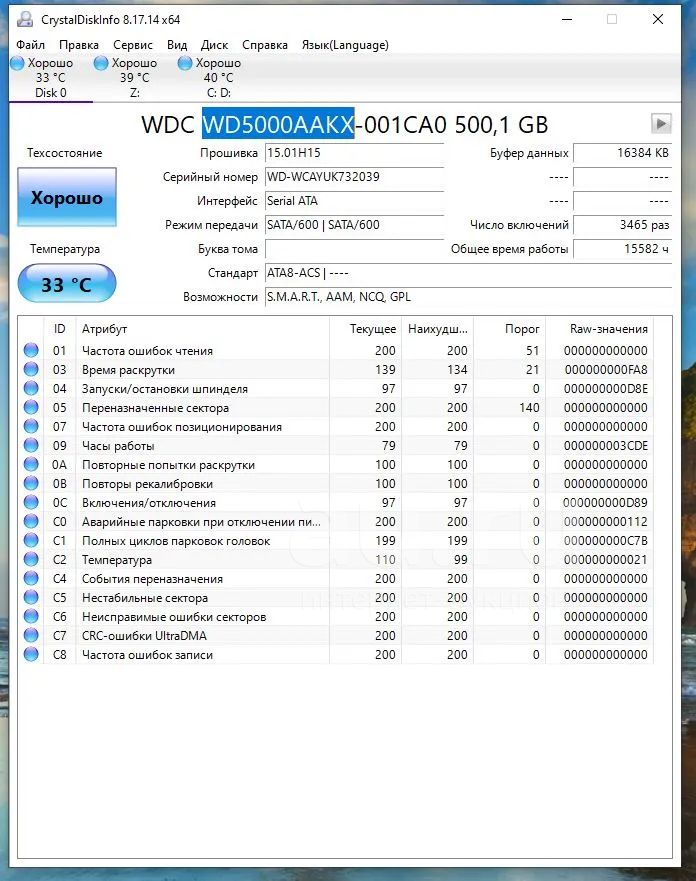This screenshot has width=696, height=881.
Task: Click status orb for attribute 0A
Action: tap(31, 464)
